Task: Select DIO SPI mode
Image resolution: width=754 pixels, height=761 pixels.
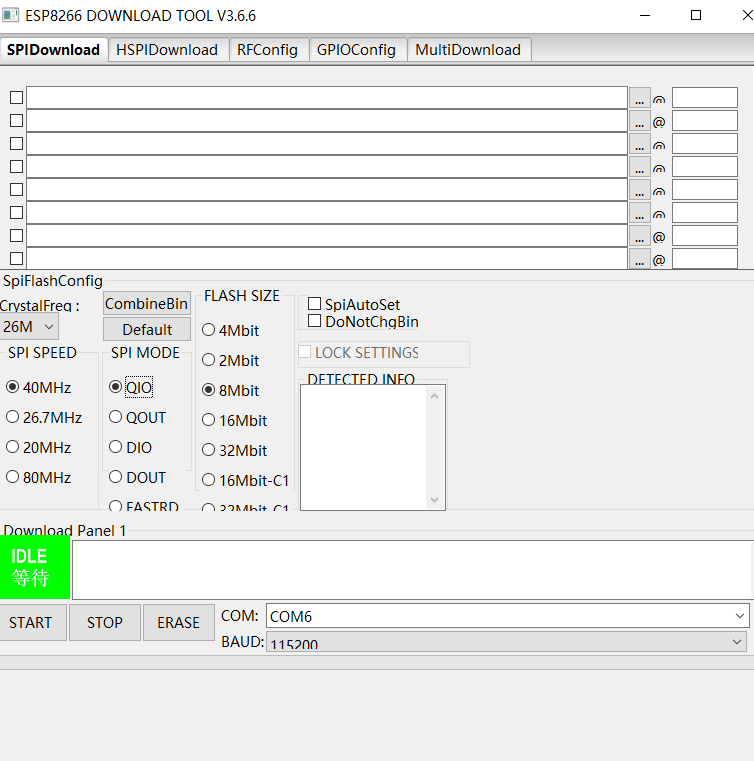Action: point(131,447)
